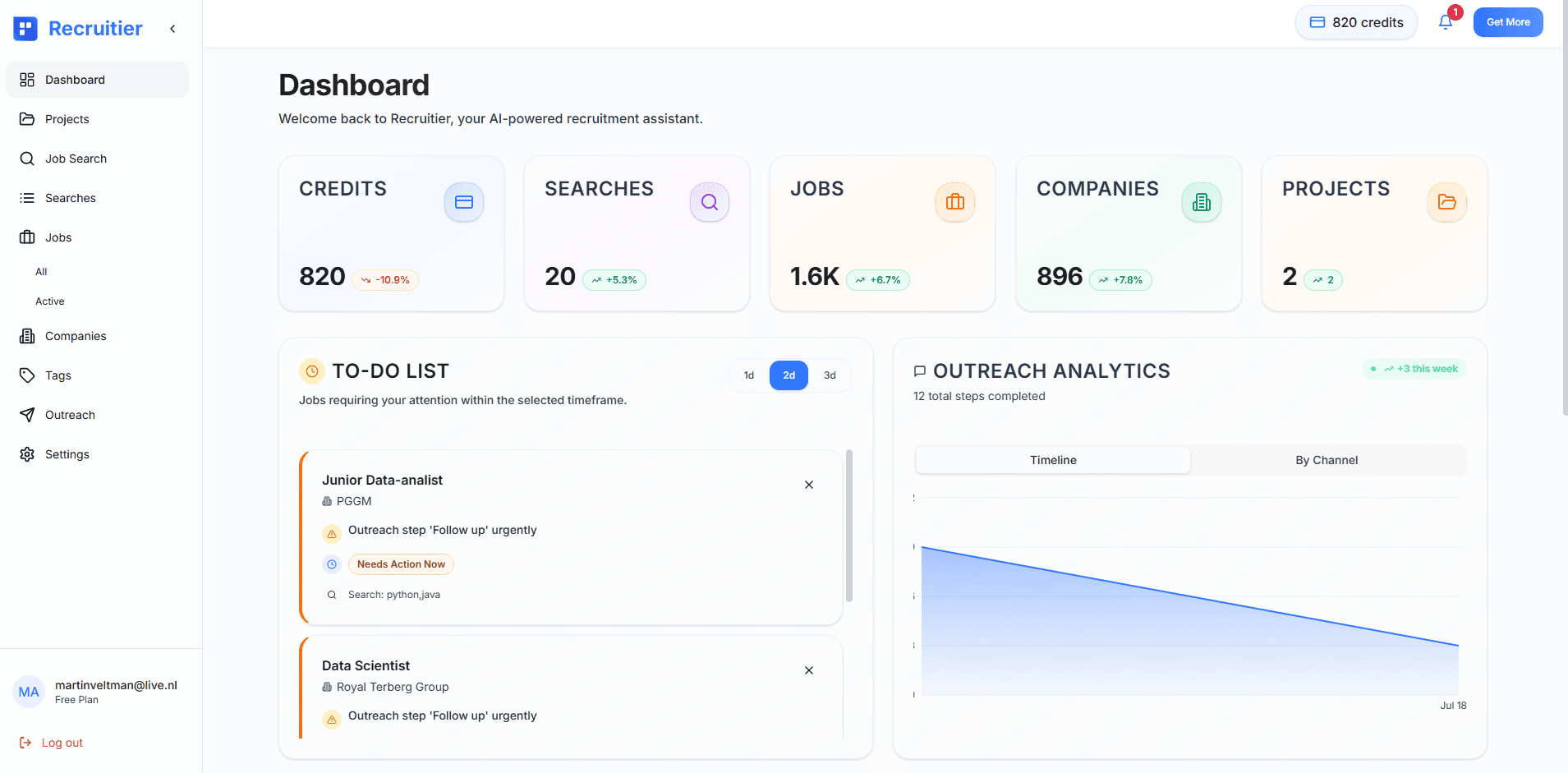Click the notification bell showing 1 alert
The height and width of the screenshot is (773, 1568).
(1445, 21)
